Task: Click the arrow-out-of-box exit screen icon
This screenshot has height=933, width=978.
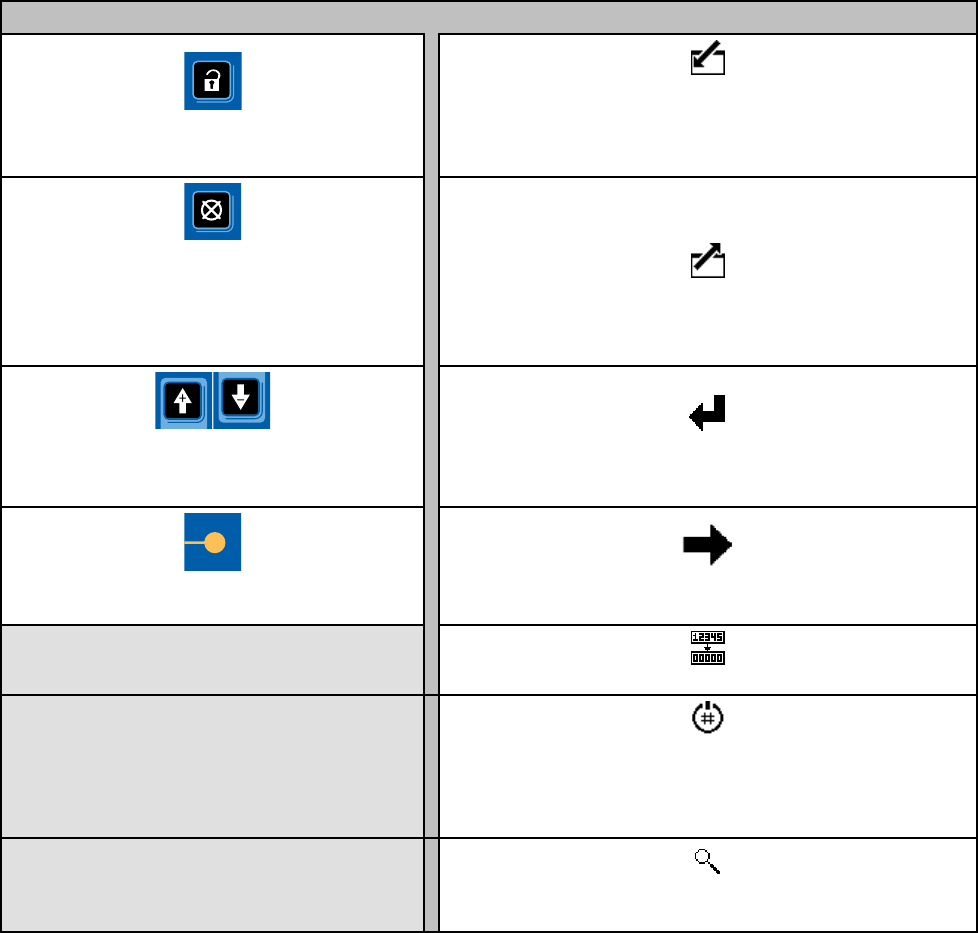Action: coord(708,261)
